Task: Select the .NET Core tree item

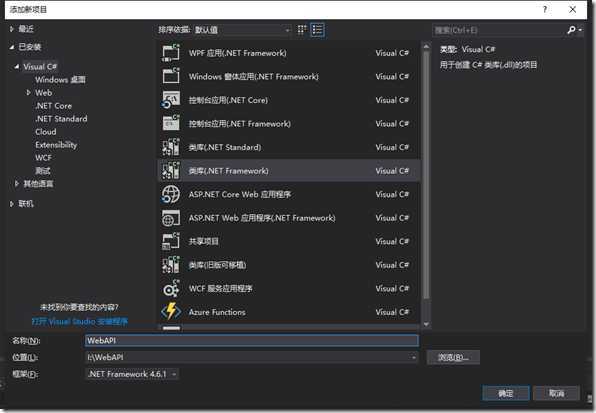Action: (54, 106)
